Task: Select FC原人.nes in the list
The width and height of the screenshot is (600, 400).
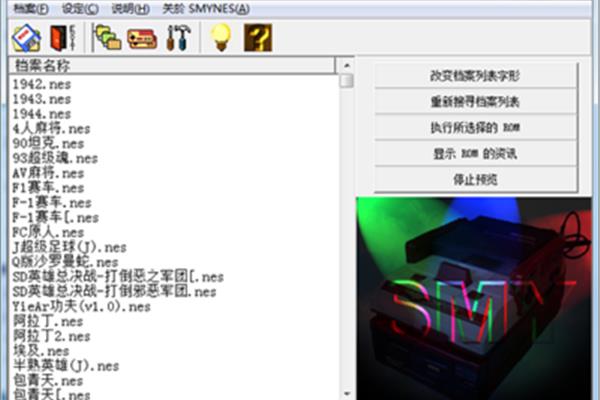Action: tap(48, 232)
